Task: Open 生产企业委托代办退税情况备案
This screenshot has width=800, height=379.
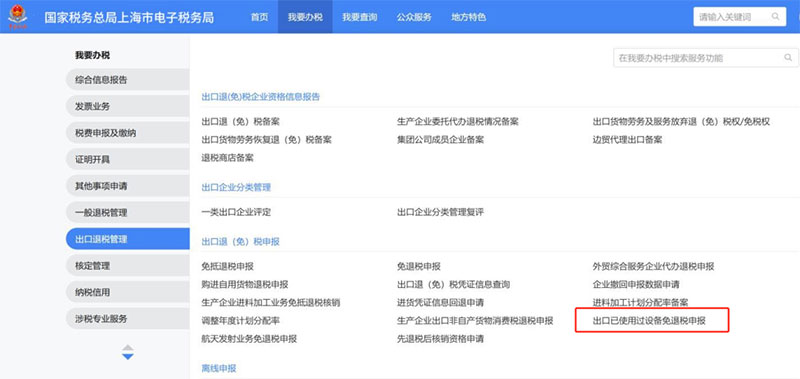Action: point(458,121)
